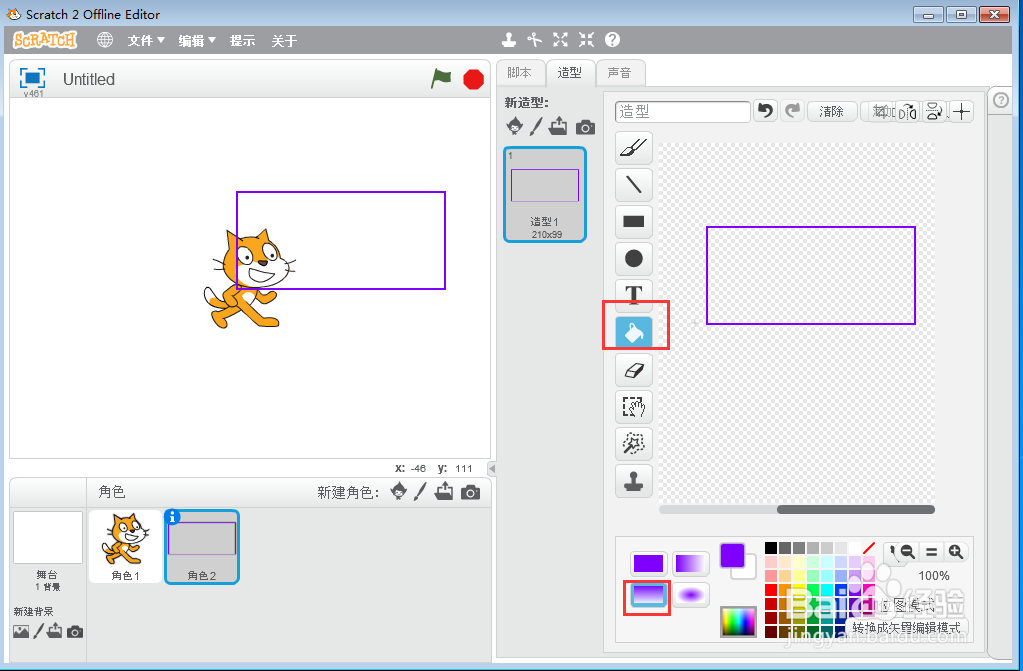Pick the Duplicate stamp in top toolbar

[509, 40]
